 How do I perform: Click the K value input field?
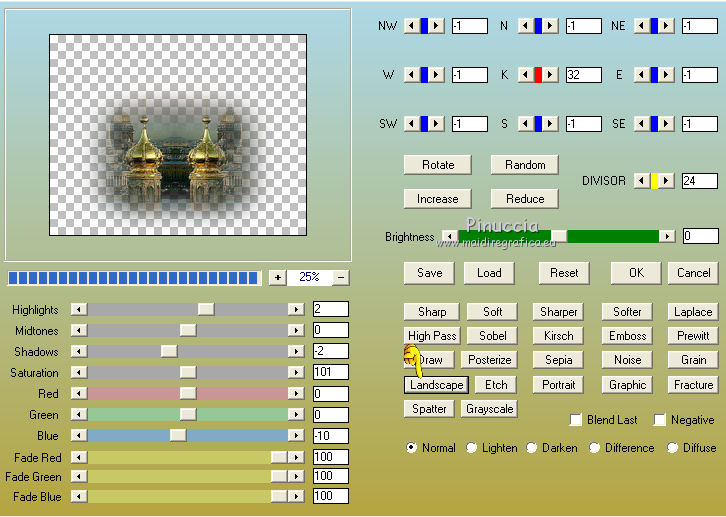pyautogui.click(x=584, y=75)
